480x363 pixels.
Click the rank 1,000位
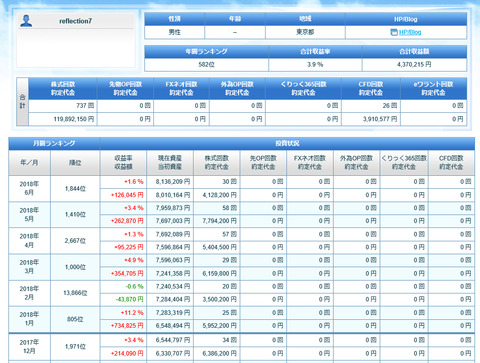[75, 267]
